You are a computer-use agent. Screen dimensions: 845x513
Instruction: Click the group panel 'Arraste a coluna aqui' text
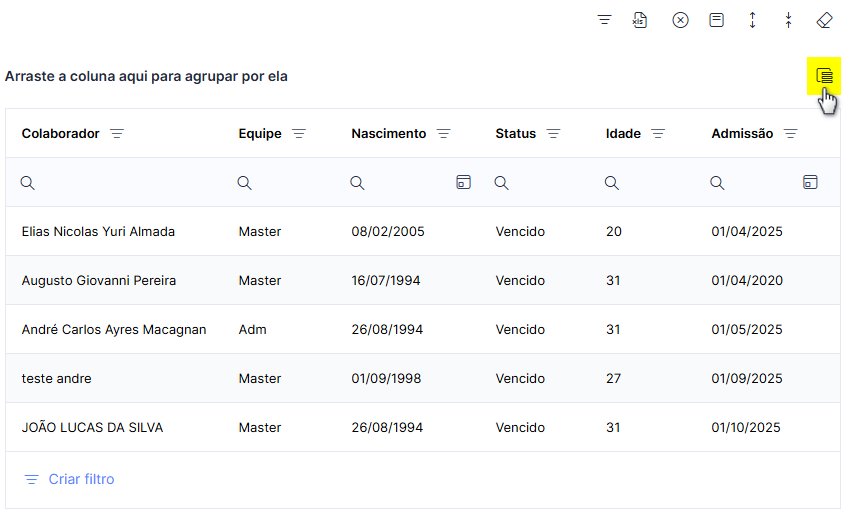[146, 77]
